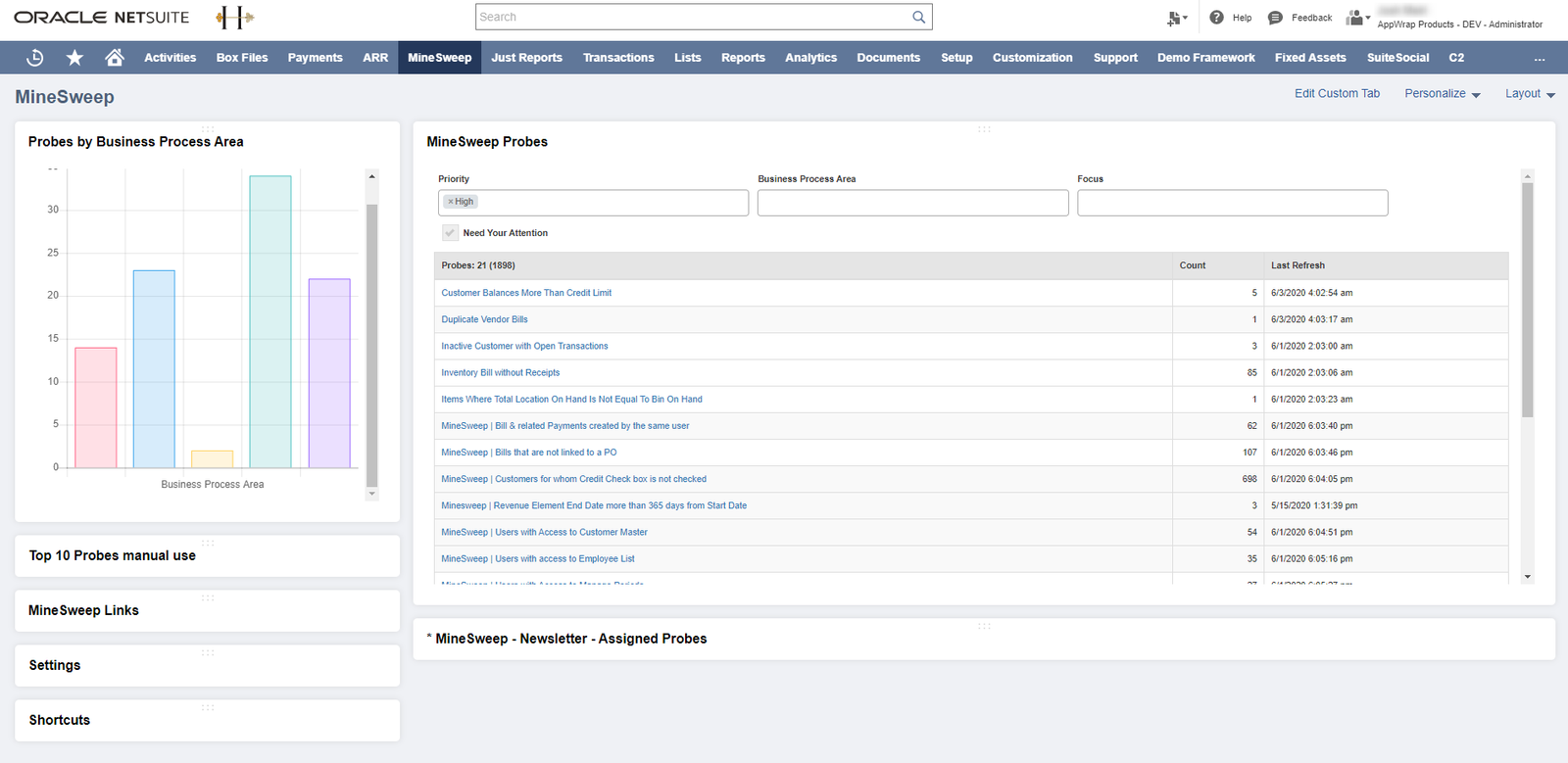Expand the MineSweep Links portlet

83,610
